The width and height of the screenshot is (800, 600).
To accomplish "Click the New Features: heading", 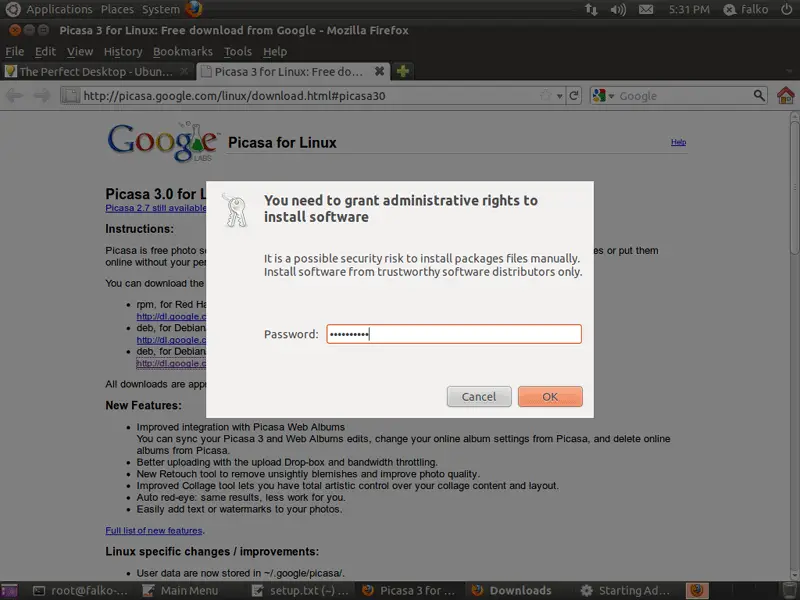I will point(143,405).
